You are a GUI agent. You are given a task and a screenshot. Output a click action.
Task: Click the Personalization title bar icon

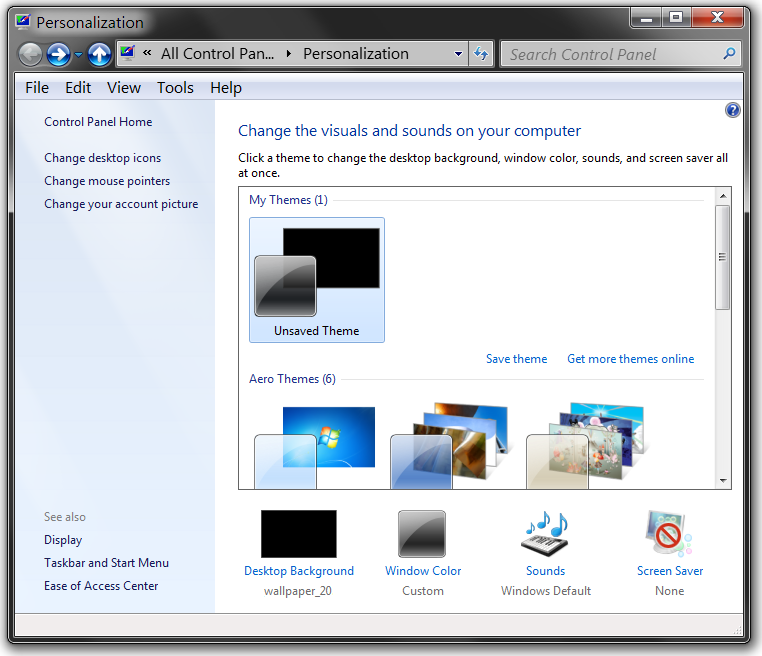[23, 22]
